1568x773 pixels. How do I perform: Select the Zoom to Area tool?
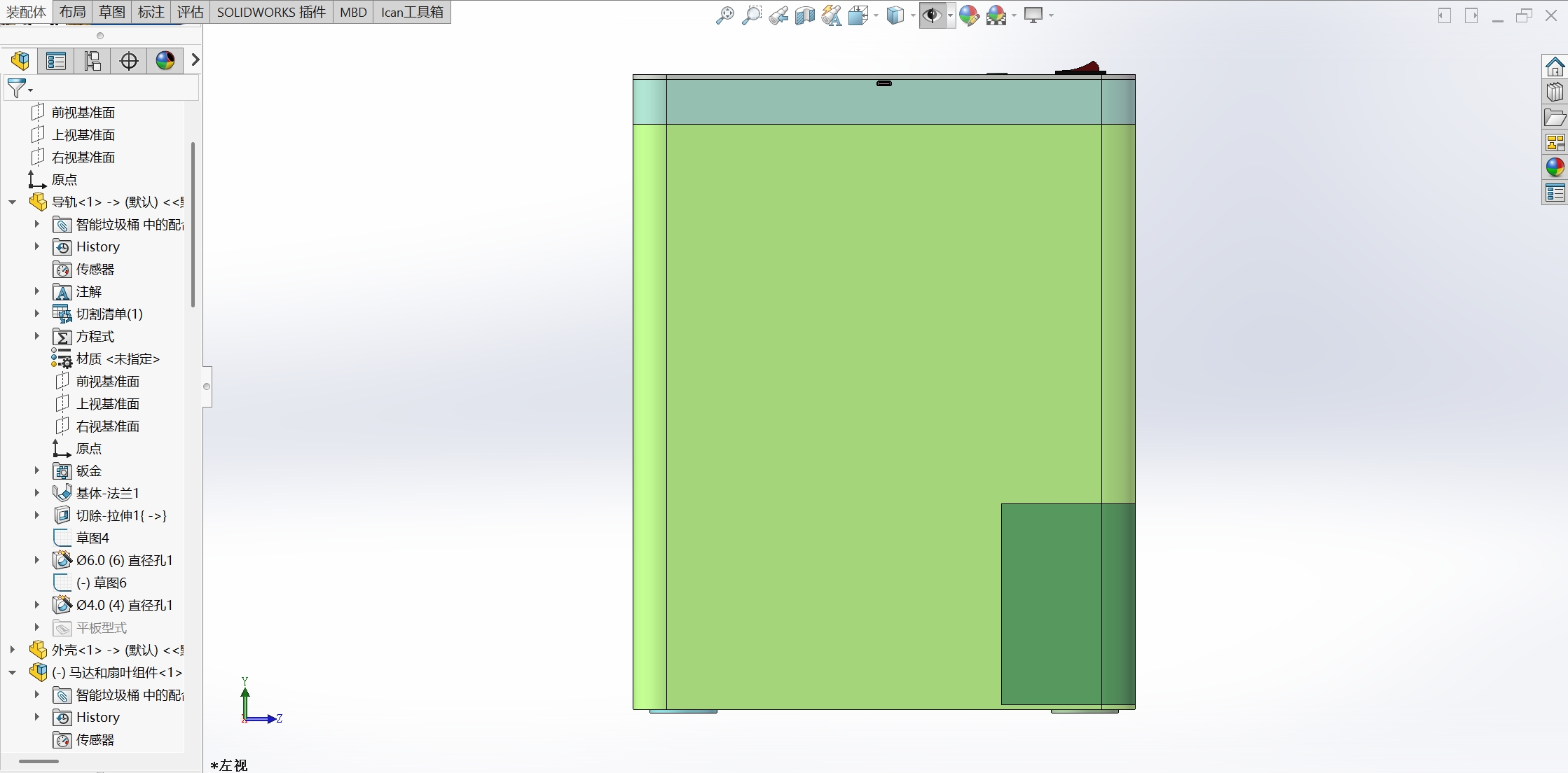[751, 15]
